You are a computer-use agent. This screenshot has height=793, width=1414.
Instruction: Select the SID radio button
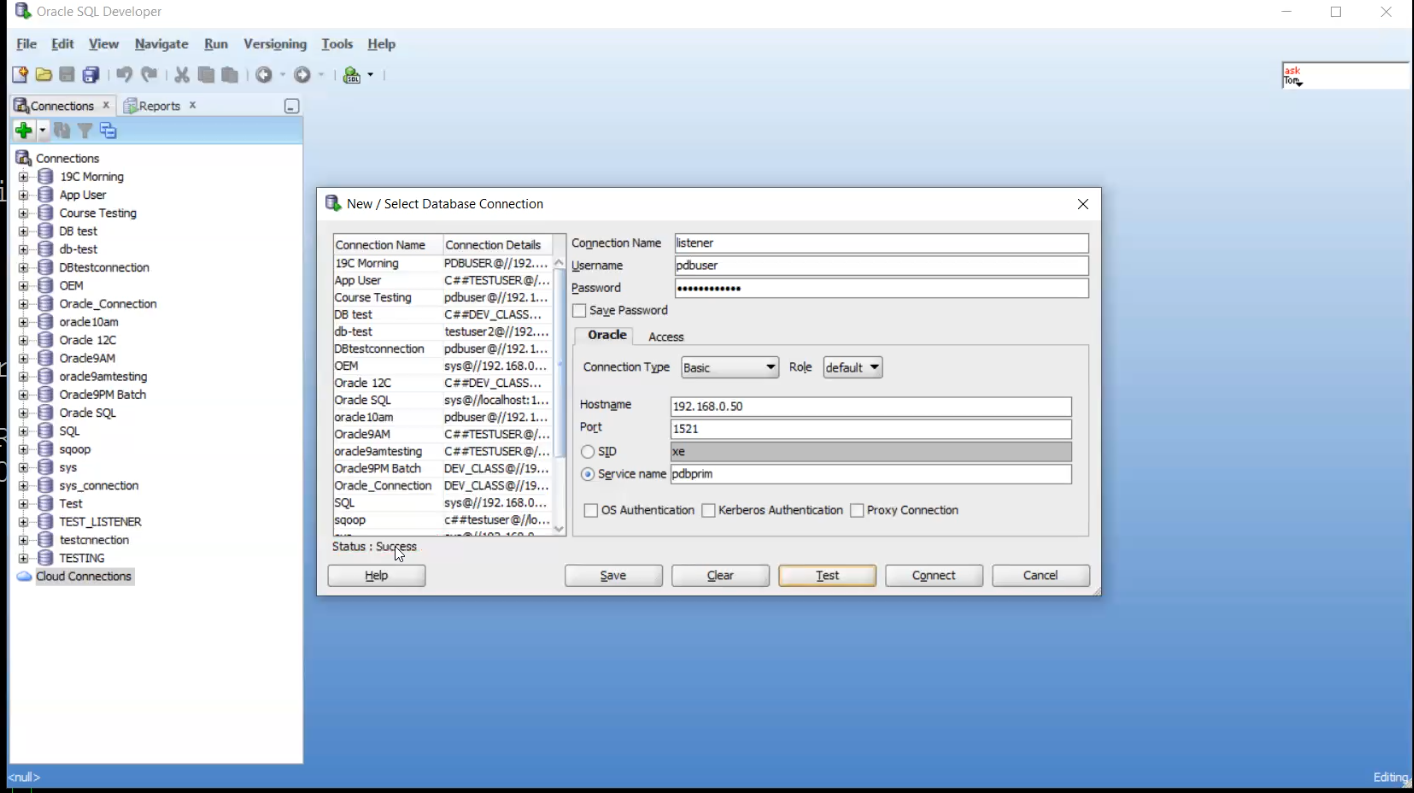click(x=588, y=452)
